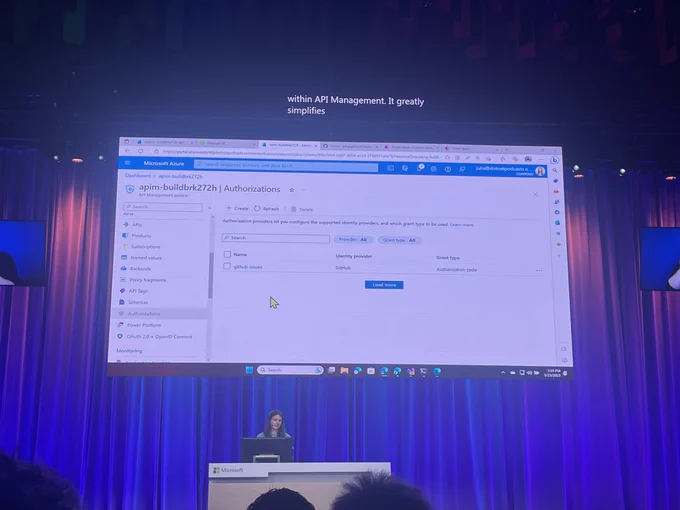
Task: Show hidden system tray icons chevron
Action: 503,373
